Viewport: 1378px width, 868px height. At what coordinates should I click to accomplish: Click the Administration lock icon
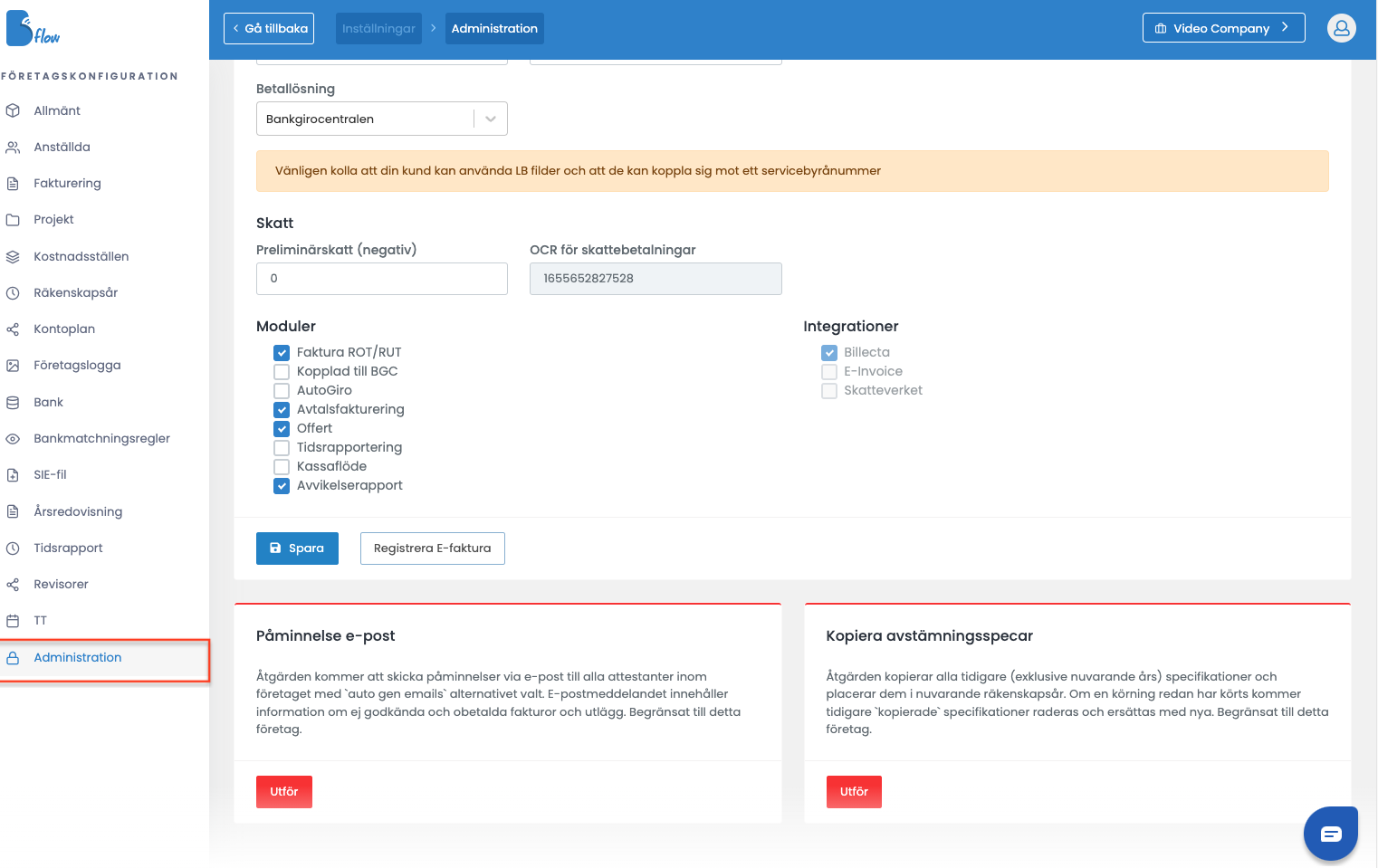pos(13,658)
